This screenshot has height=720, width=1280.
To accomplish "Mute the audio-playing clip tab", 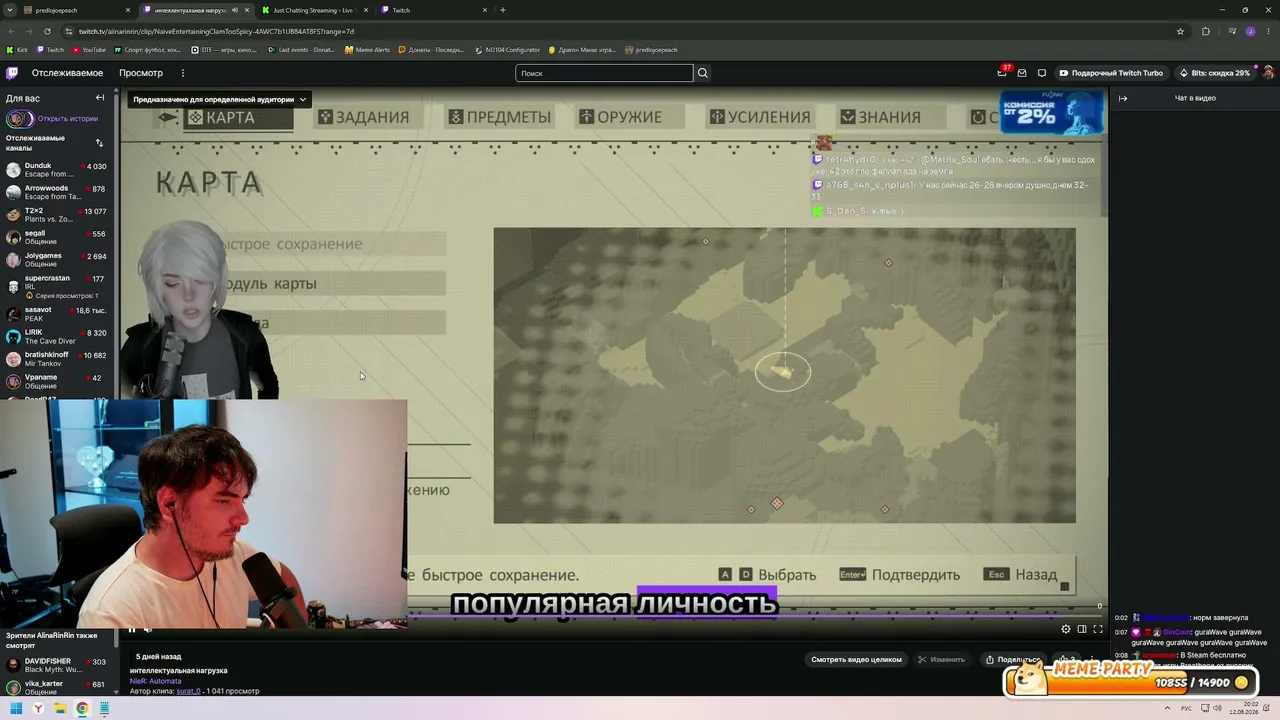I will click(x=235, y=10).
